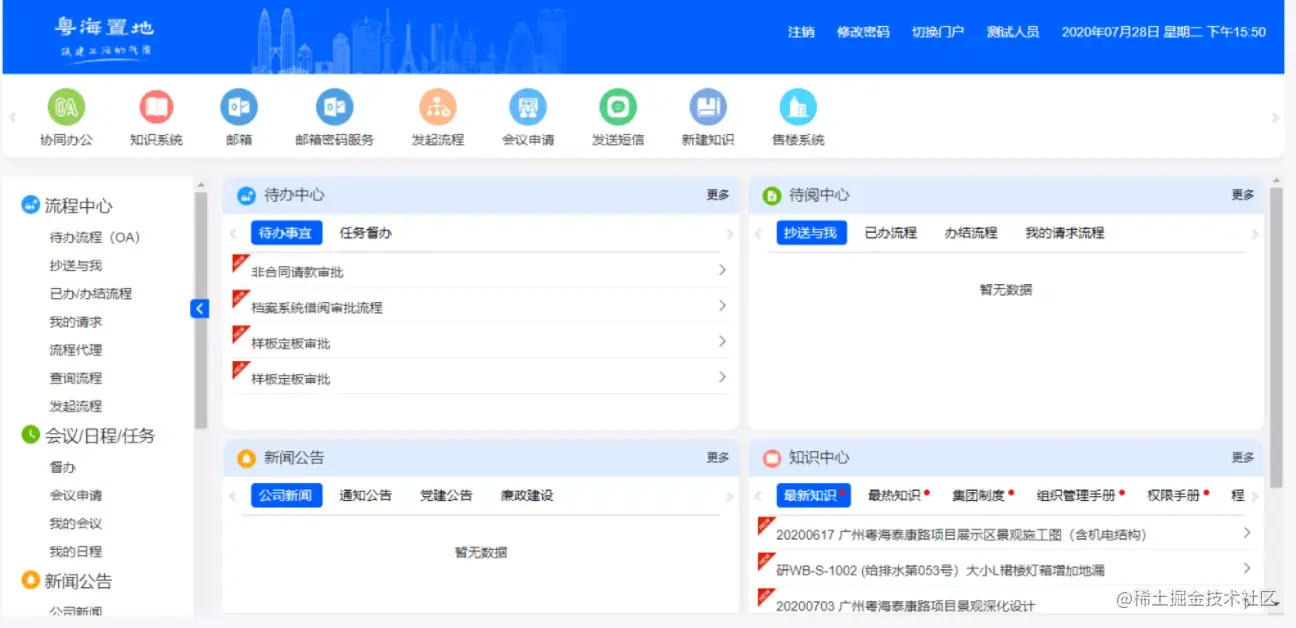Screen dimensions: 1296x628
Task: Switch to the 办结流程 tab
Action: (x=971, y=233)
